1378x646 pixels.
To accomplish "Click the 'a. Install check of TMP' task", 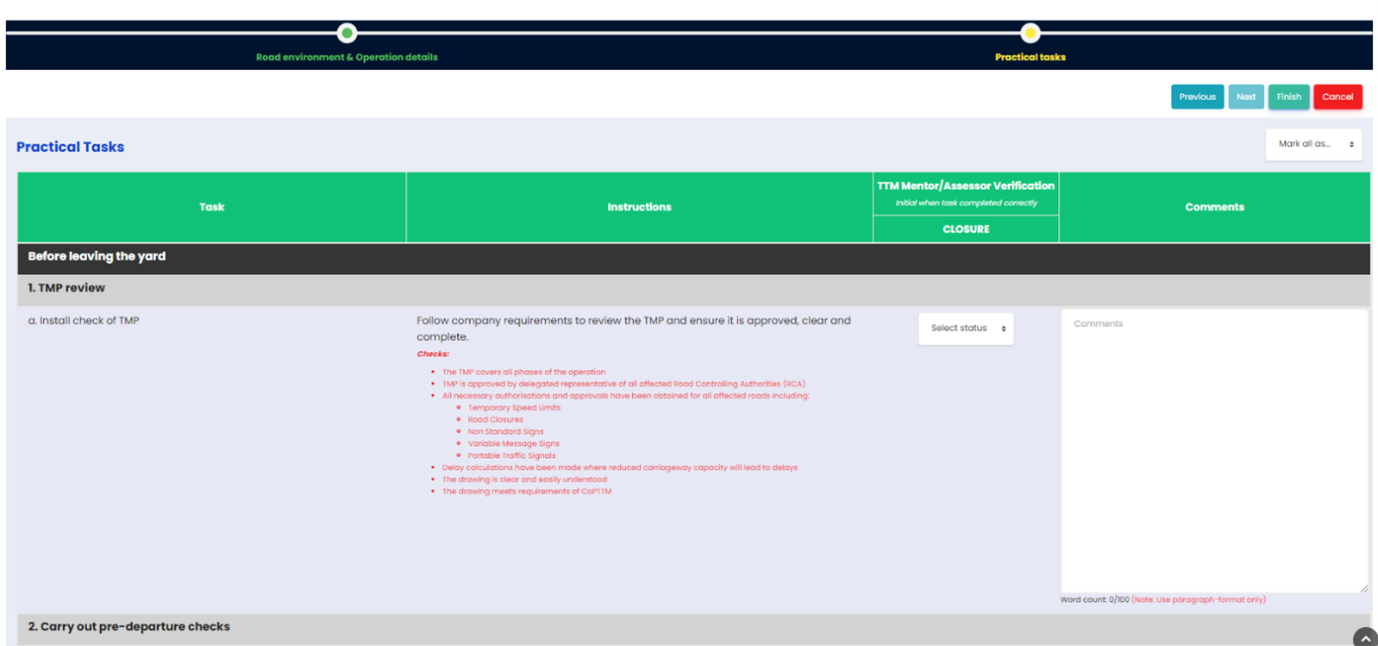I will [x=83, y=321].
